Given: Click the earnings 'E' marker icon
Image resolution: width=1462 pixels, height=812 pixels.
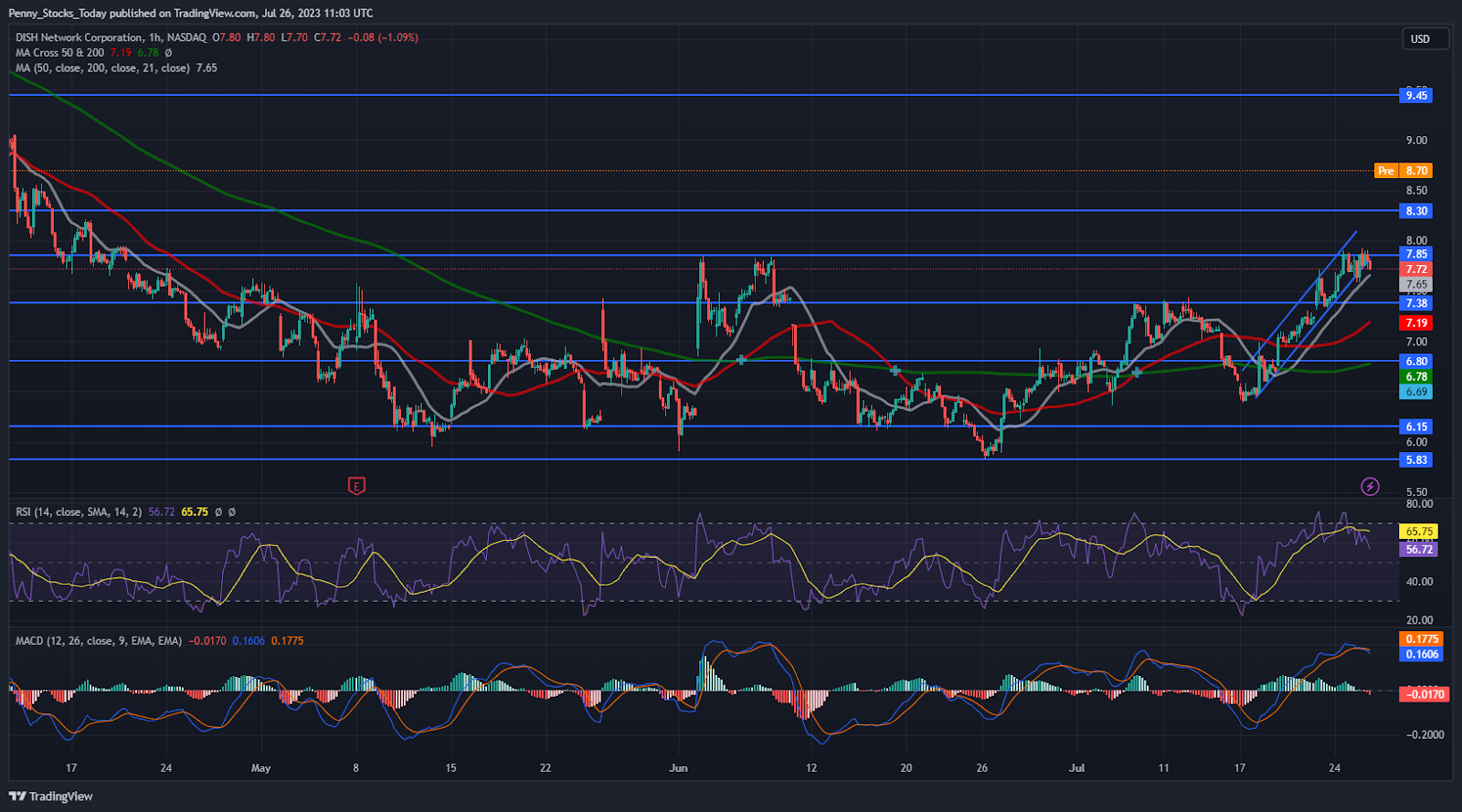Looking at the screenshot, I should click(x=356, y=486).
